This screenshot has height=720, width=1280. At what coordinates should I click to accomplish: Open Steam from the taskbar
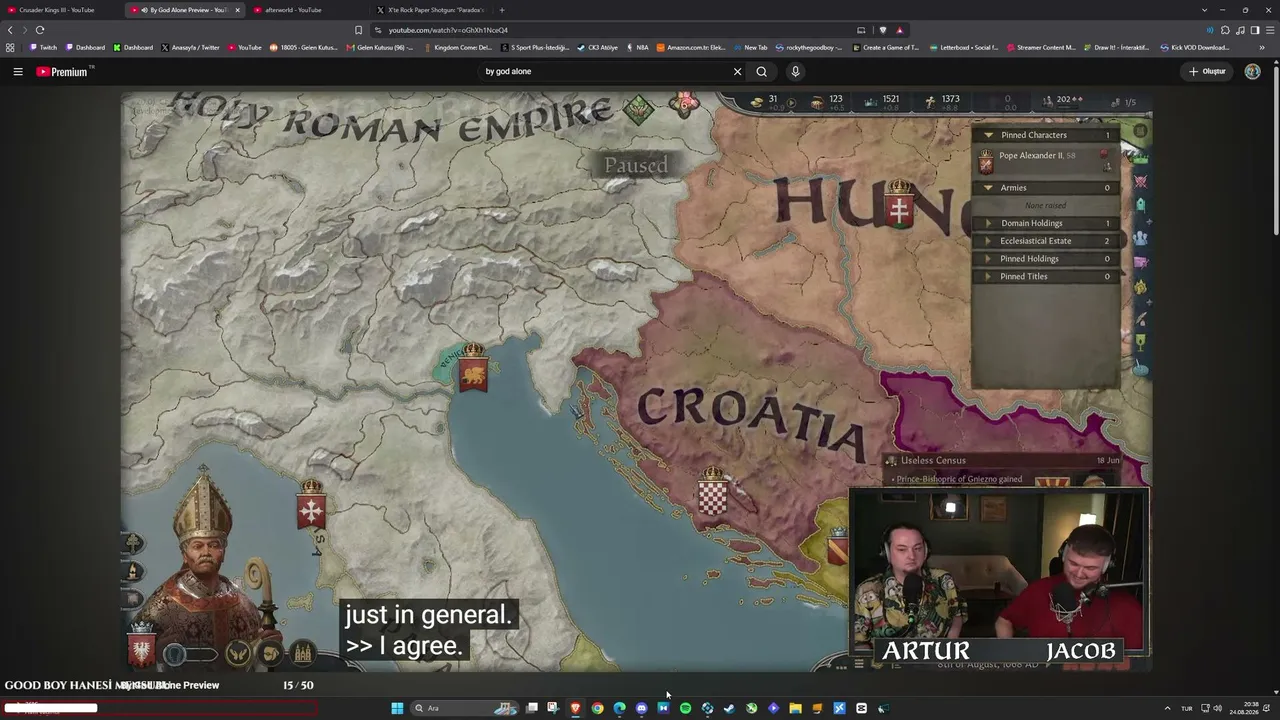point(729,708)
